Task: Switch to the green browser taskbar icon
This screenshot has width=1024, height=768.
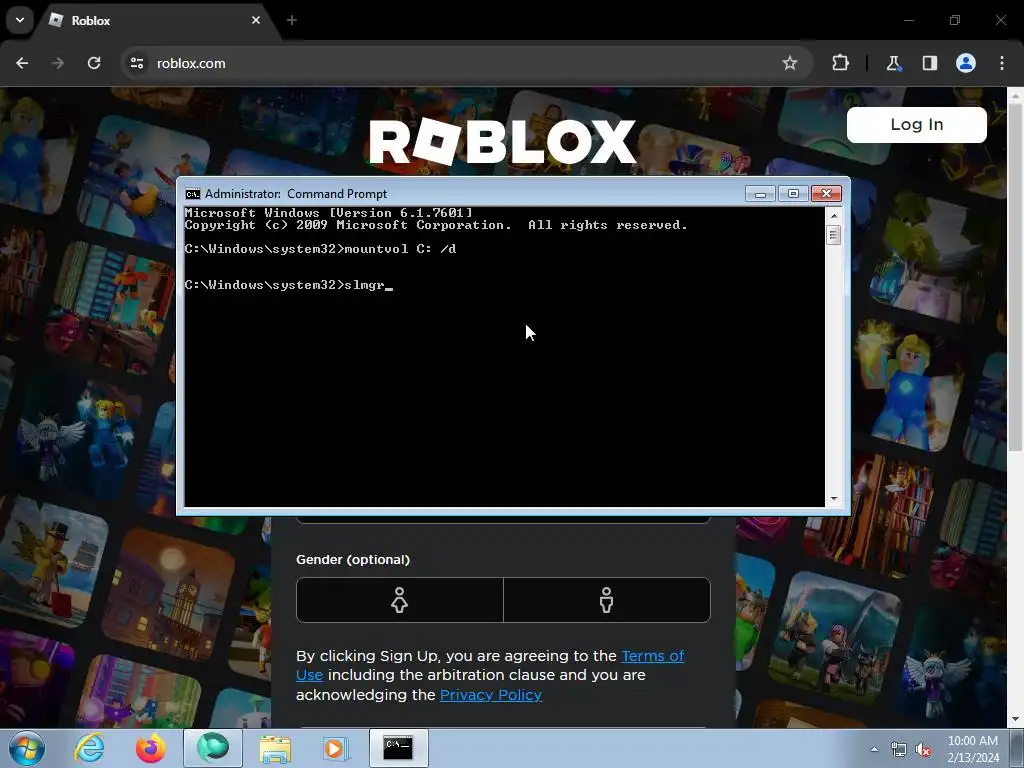Action: [x=213, y=748]
